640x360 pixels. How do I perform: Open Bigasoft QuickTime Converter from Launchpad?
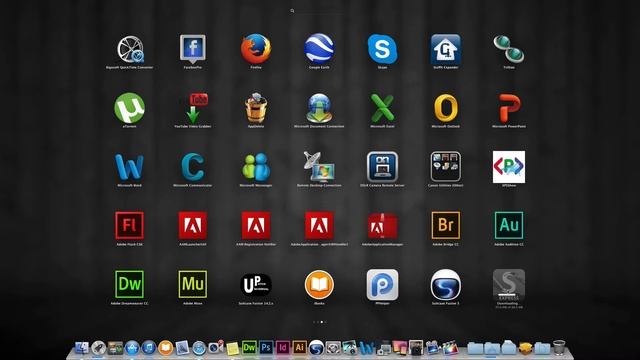pos(130,49)
